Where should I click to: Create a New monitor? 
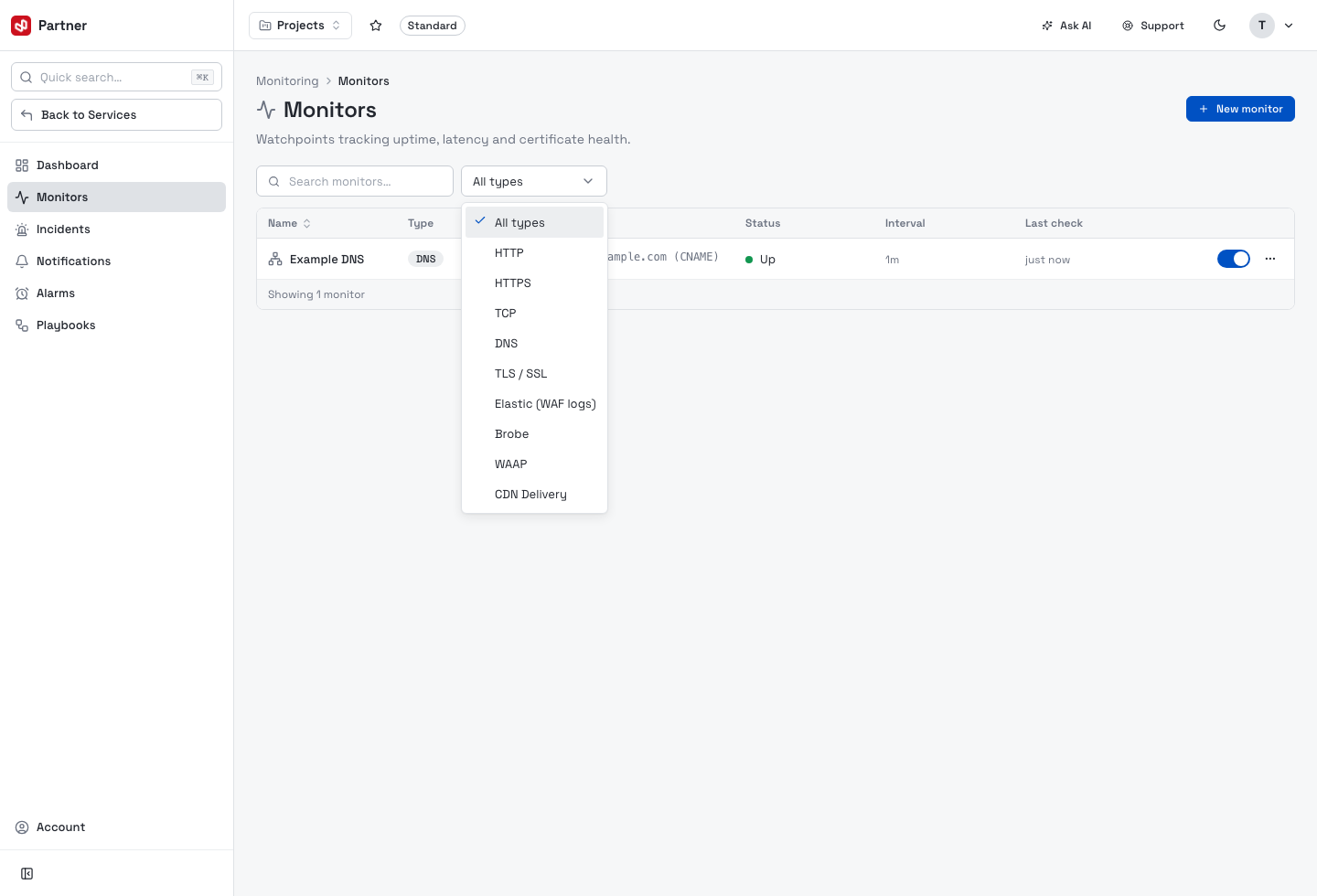click(1240, 109)
